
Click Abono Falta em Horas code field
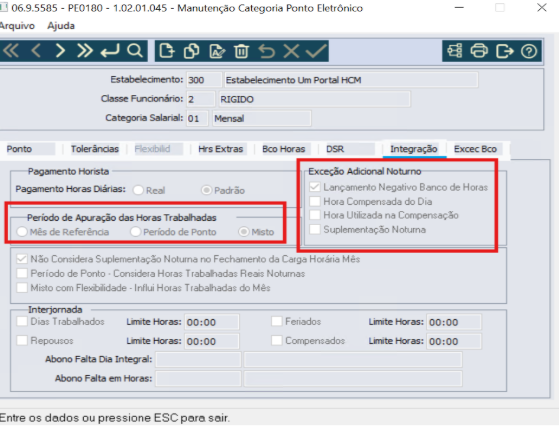[x=199, y=379]
